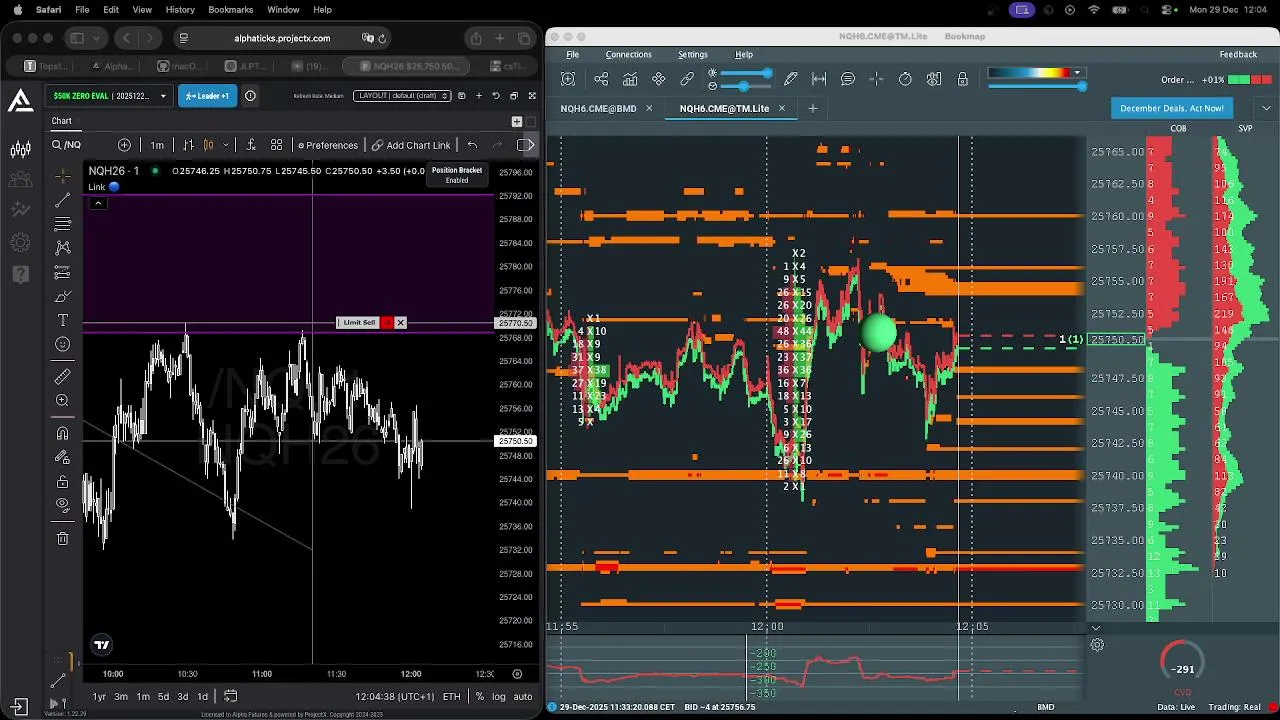The height and width of the screenshot is (720, 1280).
Task: Click the blue Leader +1 button
Action: point(207,96)
